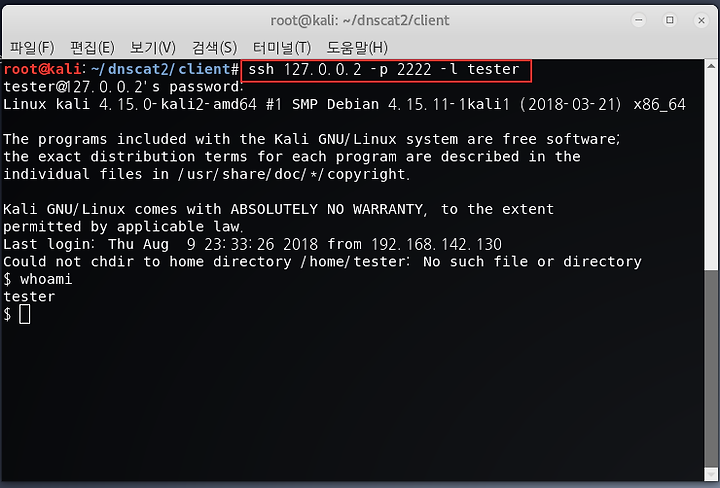Click the line 'The programs included with the Kali'

[311, 139]
